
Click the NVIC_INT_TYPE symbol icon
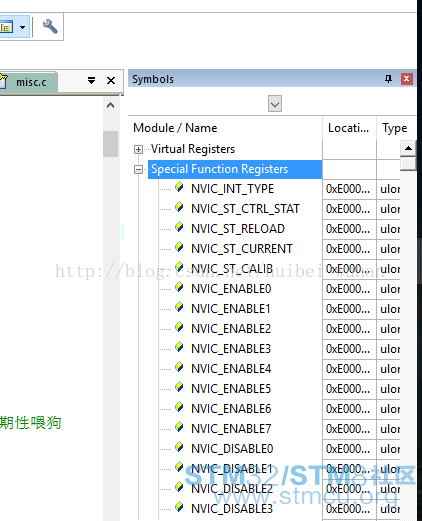tap(179, 187)
